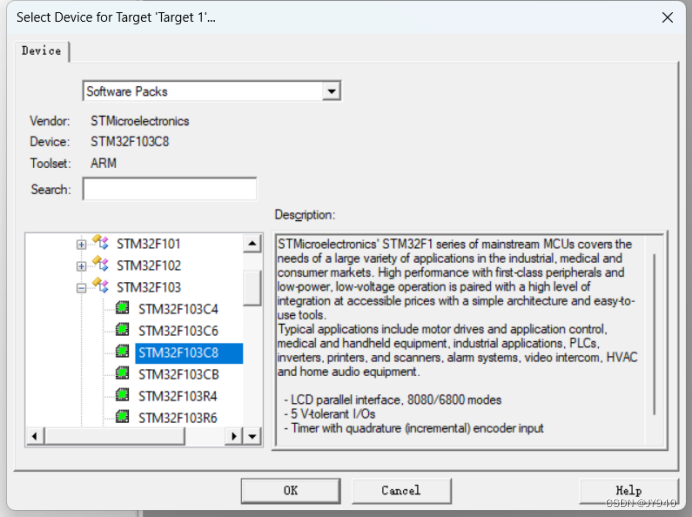
Task: Click into the Search input field
Action: (169, 189)
